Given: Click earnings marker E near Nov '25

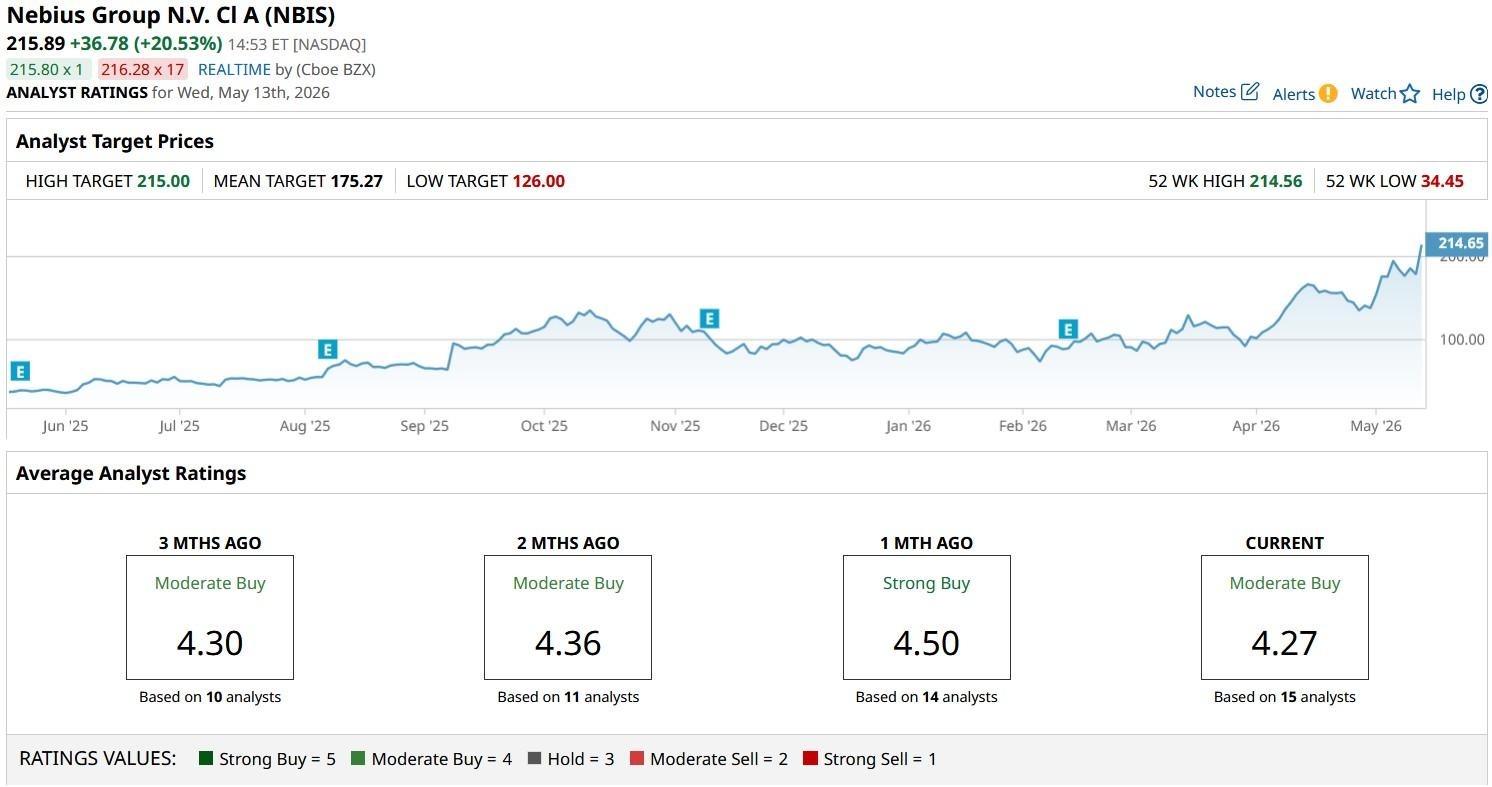Looking at the screenshot, I should pos(709,319).
